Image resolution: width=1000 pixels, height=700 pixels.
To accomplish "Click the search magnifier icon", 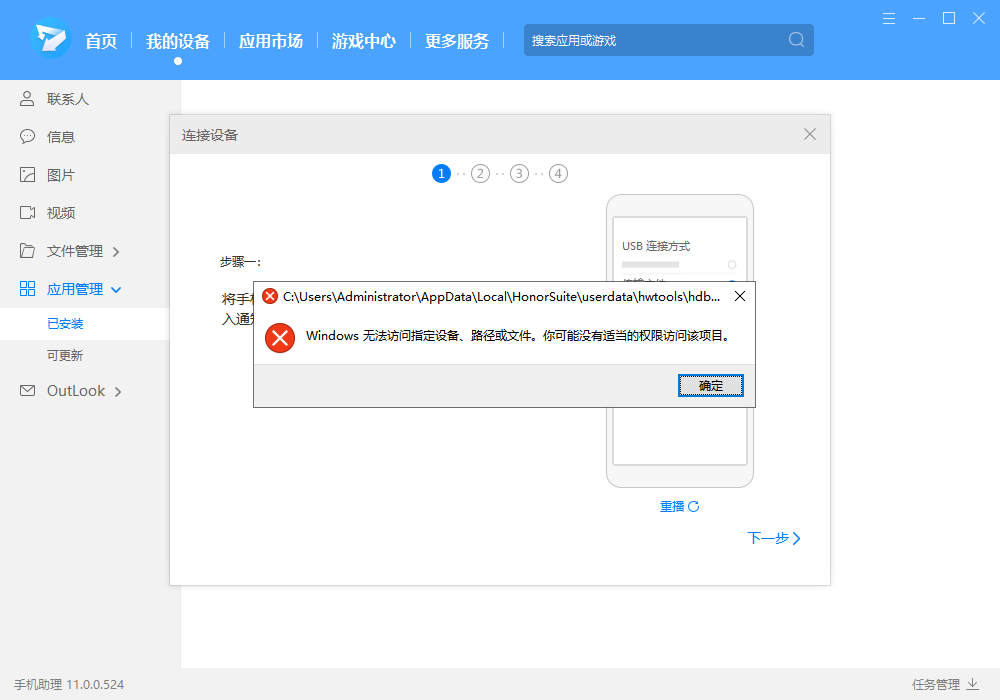I will pyautogui.click(x=796, y=40).
